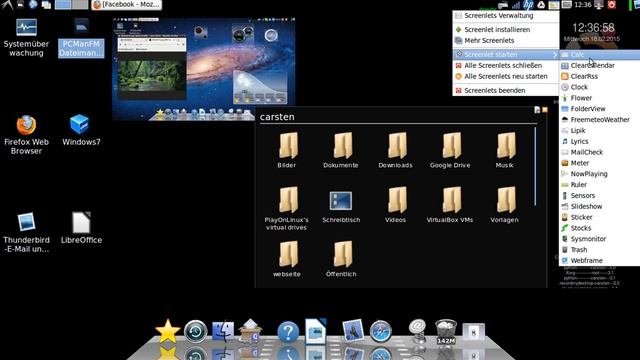Open PlayOnLinux's virtual drives folder
The image size is (640, 360).
click(x=287, y=208)
